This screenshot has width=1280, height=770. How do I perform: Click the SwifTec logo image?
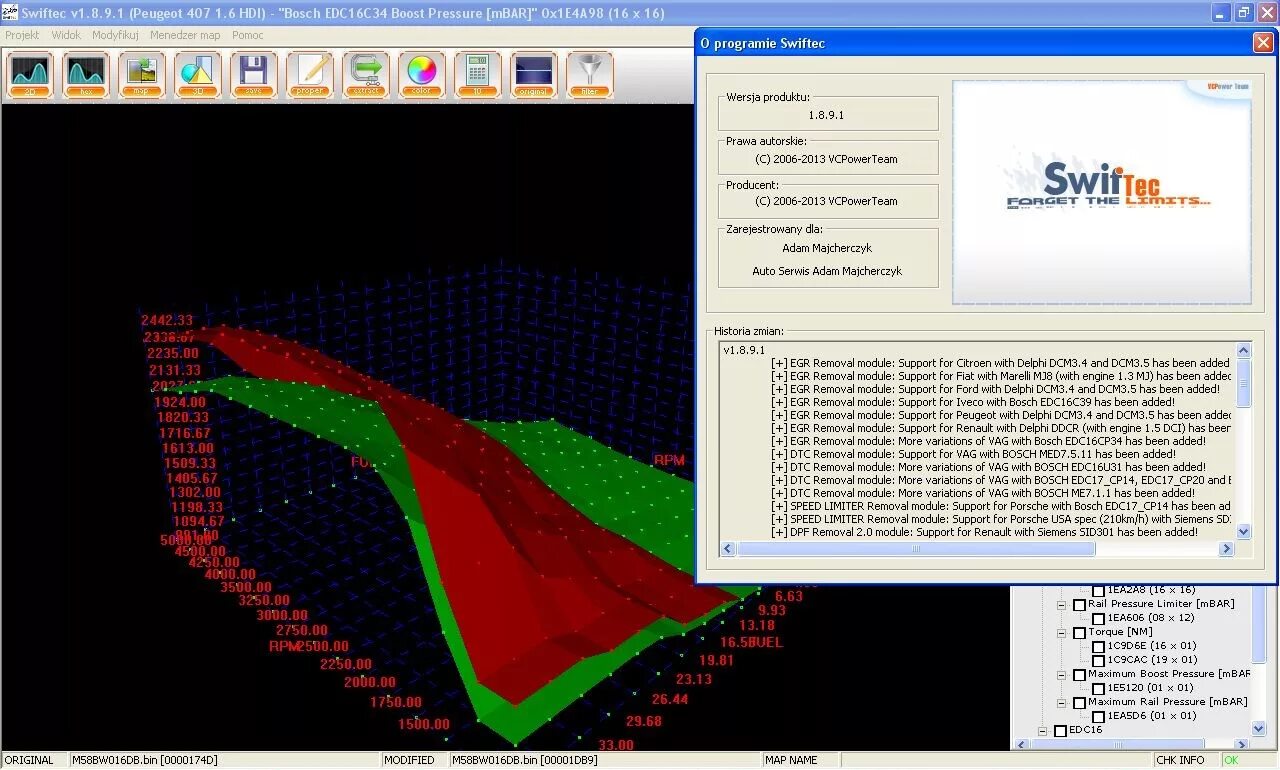coord(1101,192)
